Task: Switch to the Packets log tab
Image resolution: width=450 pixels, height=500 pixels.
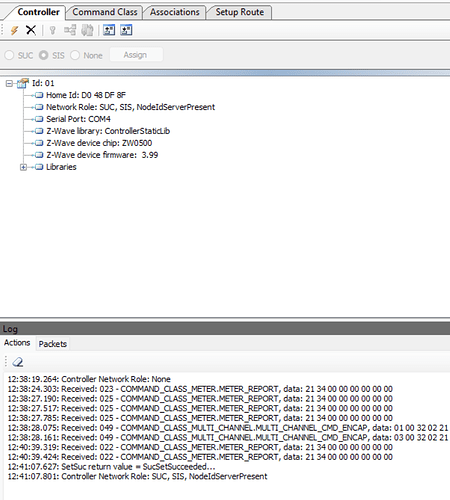Action: (x=52, y=344)
